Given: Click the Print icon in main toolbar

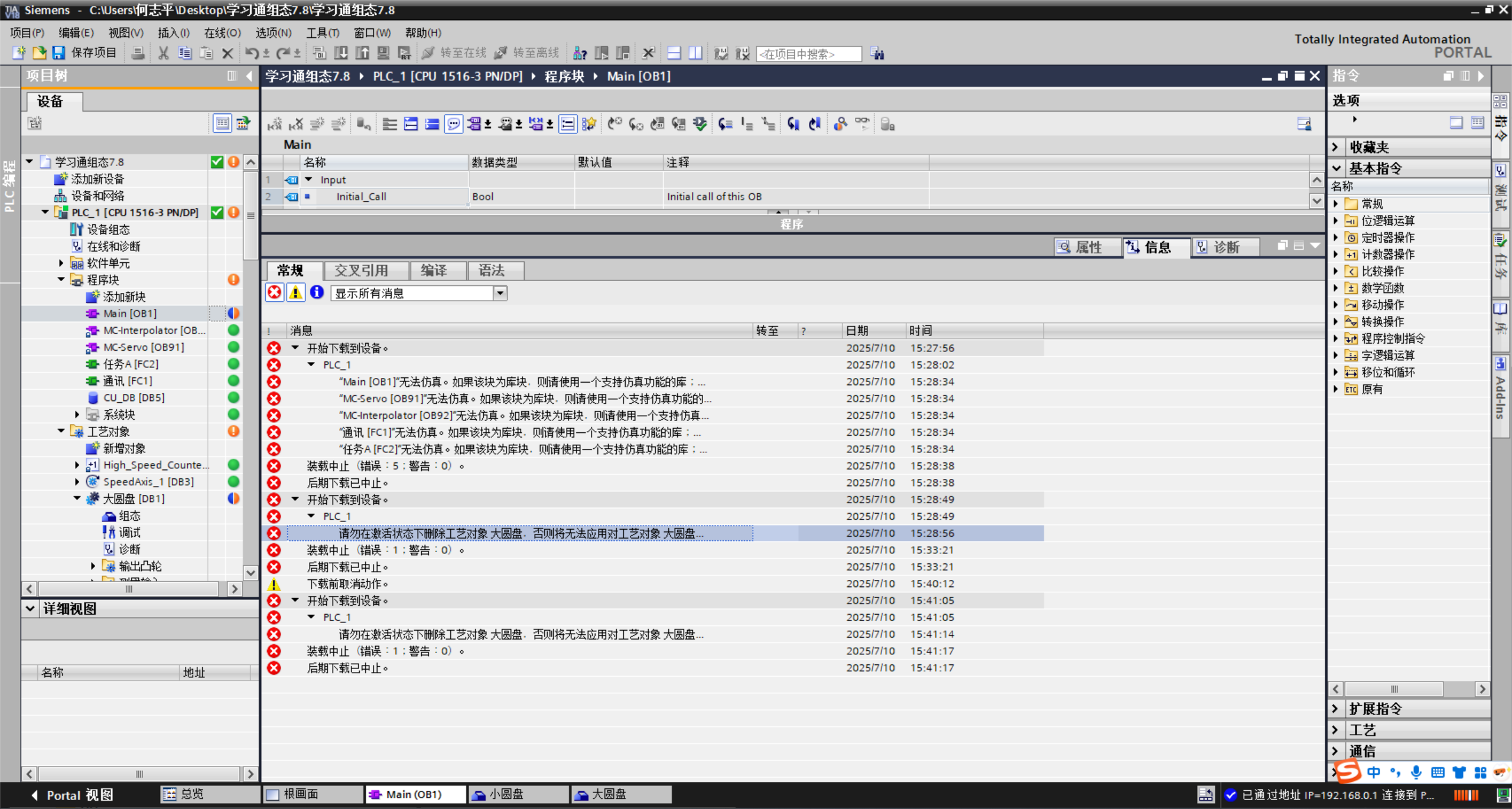Looking at the screenshot, I should 138,53.
